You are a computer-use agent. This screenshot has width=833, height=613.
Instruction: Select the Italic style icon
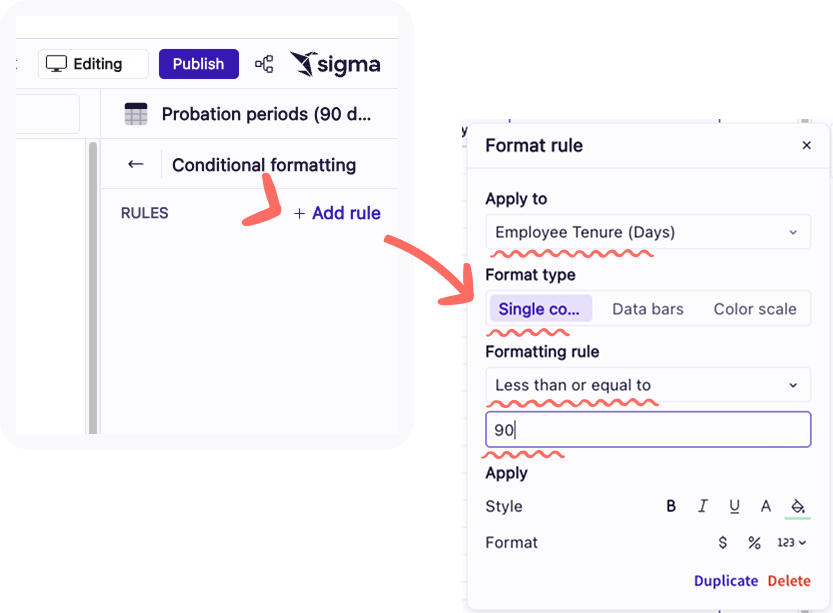(702, 506)
